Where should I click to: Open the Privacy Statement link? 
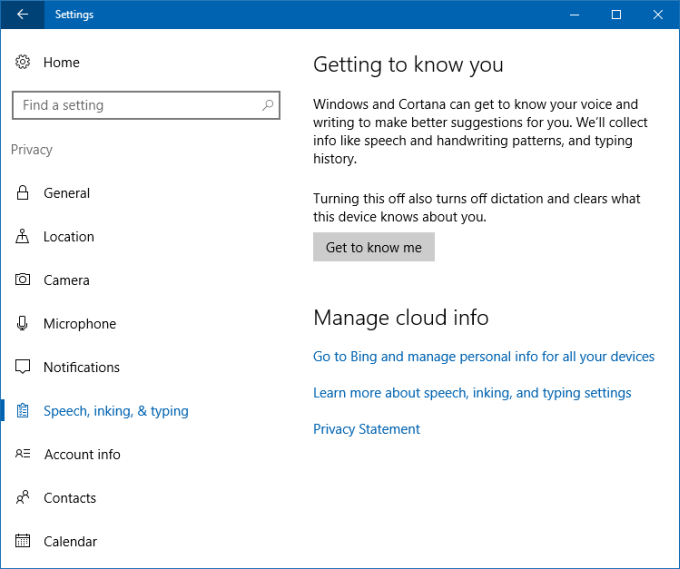click(x=366, y=429)
